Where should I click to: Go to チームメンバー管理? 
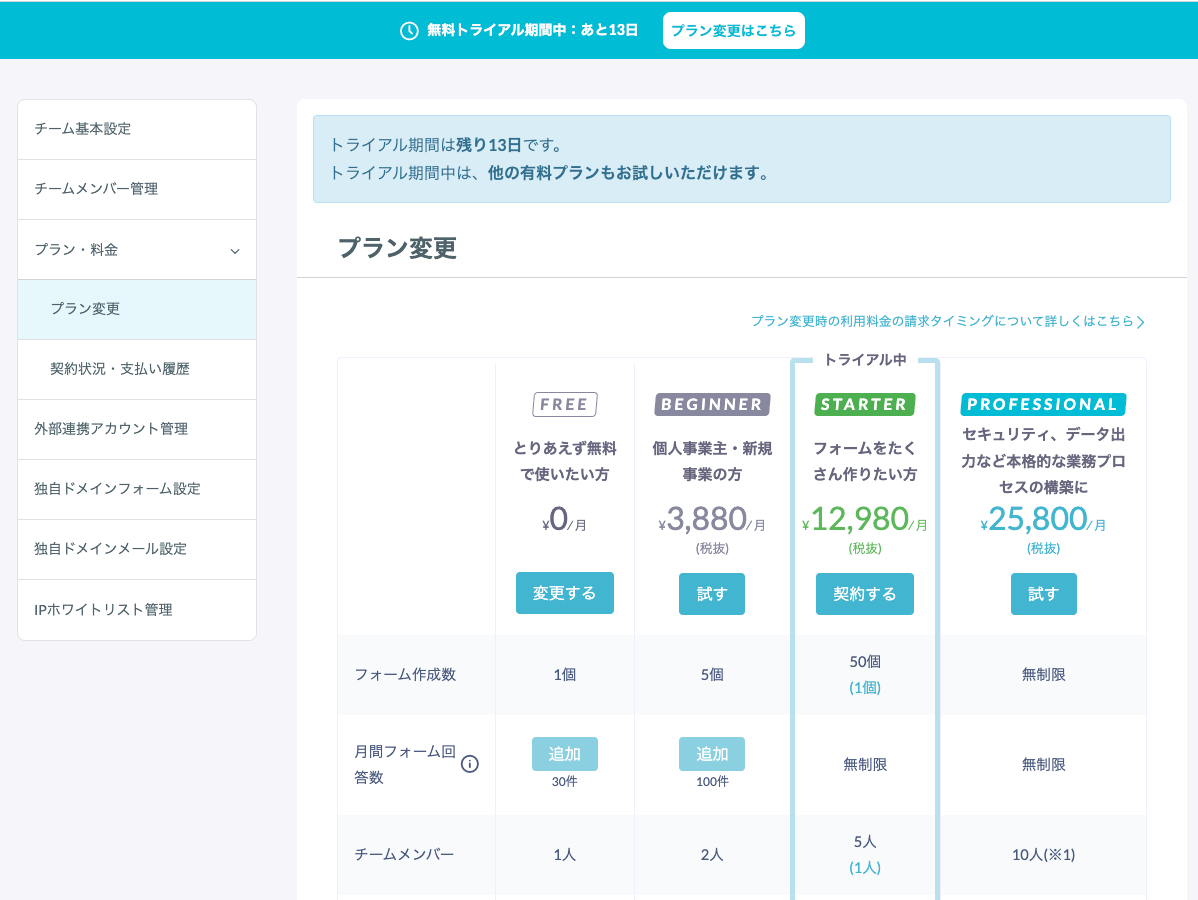pos(137,189)
